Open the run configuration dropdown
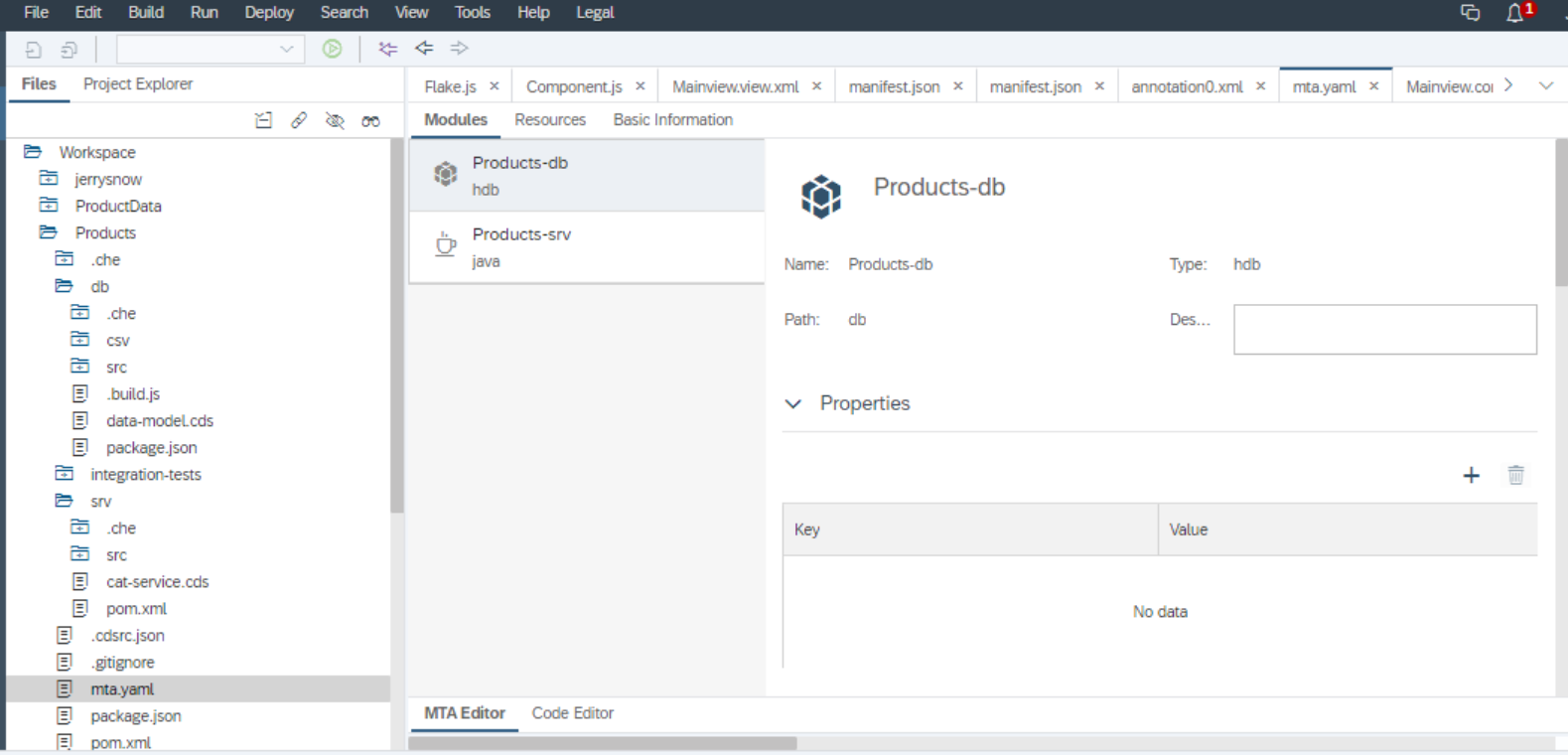The image size is (1568, 755). point(286,49)
